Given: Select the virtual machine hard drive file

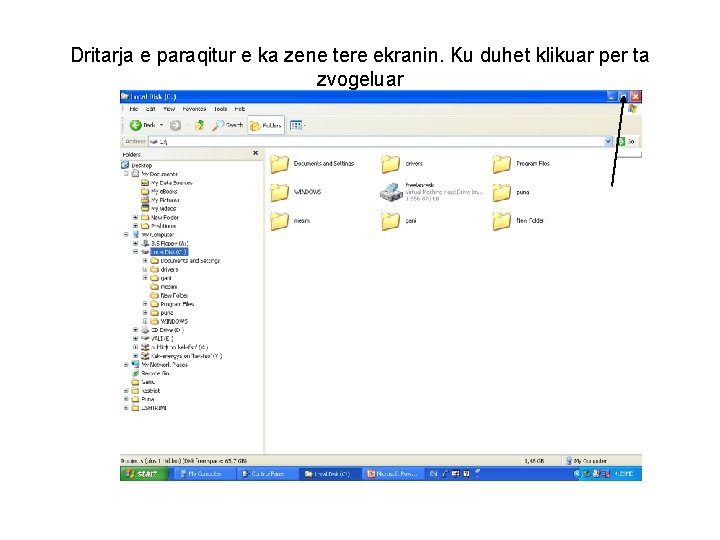Looking at the screenshot, I should coord(431,192).
